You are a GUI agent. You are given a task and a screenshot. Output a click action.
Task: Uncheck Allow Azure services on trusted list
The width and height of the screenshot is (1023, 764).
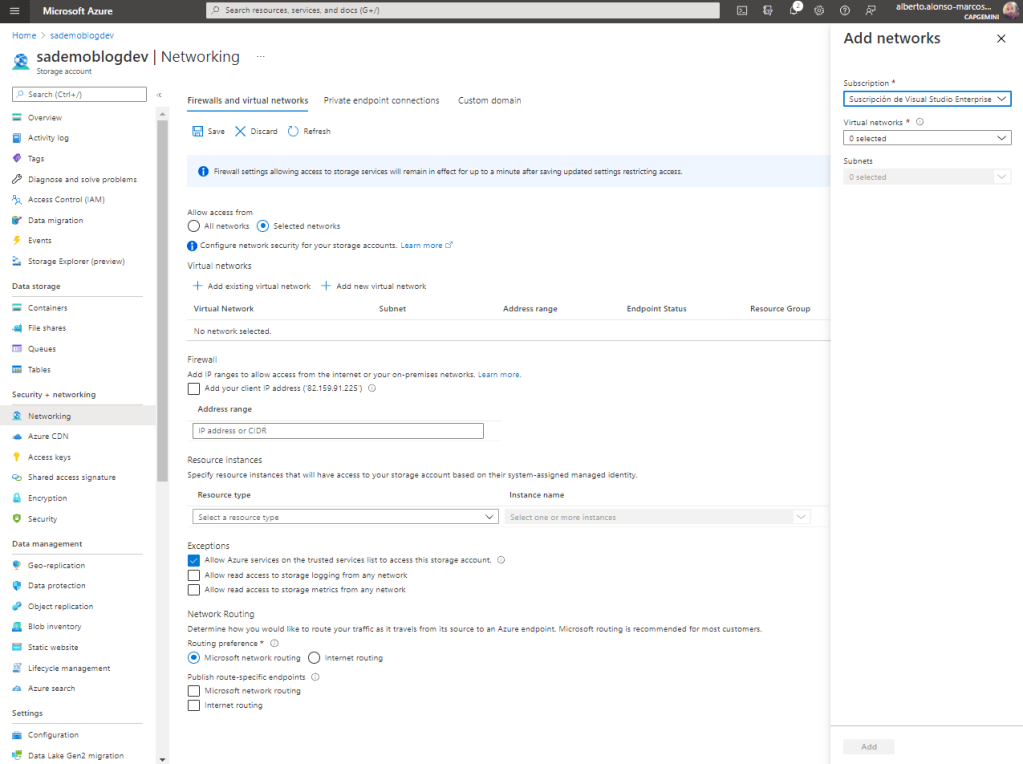click(194, 560)
